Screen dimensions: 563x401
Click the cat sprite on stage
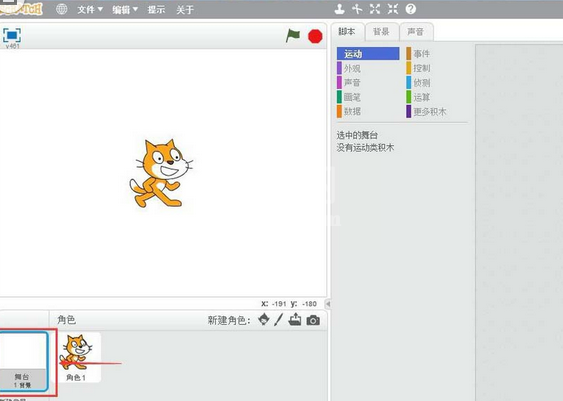click(161, 173)
